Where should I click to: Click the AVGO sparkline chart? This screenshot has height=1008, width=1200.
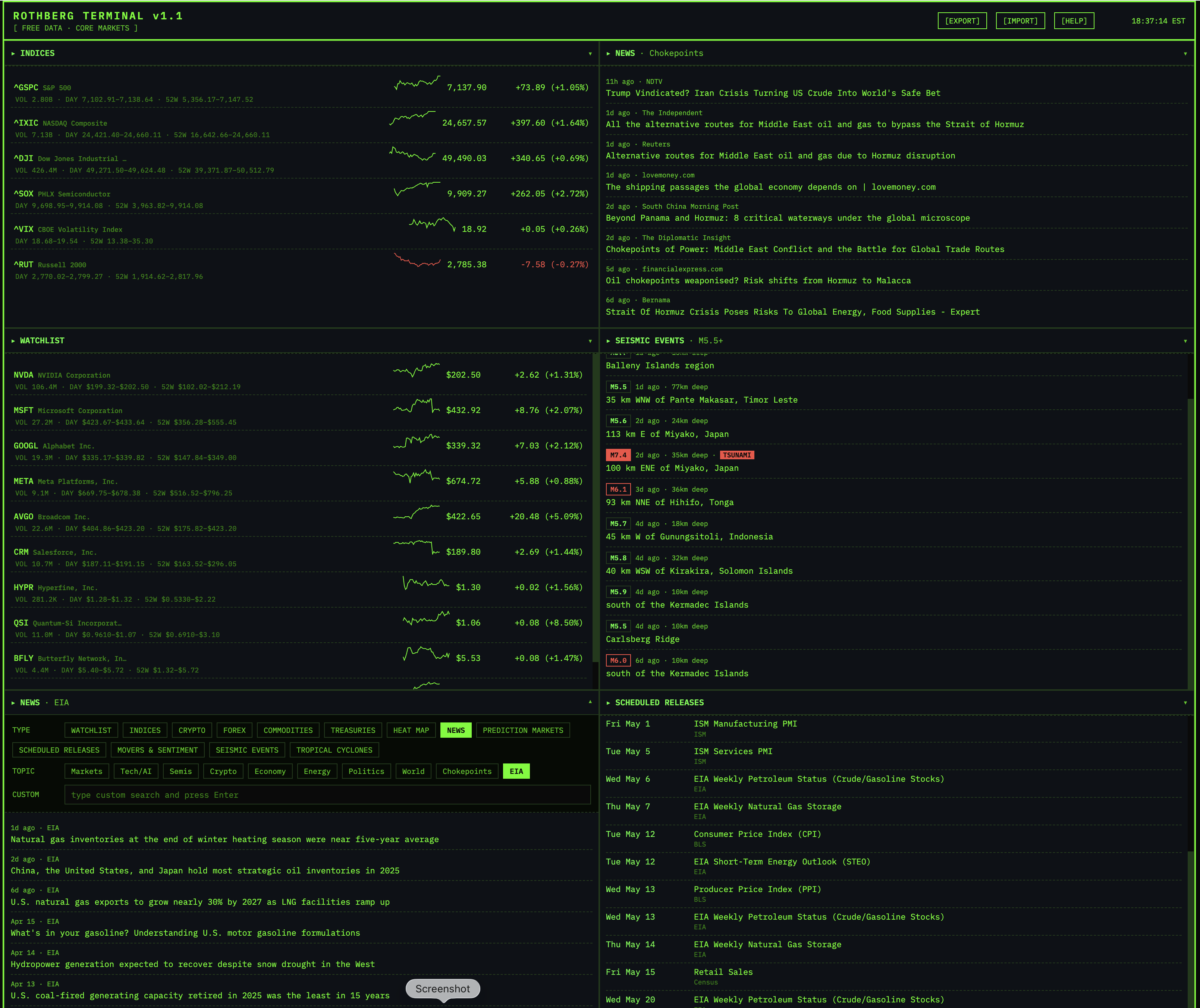(416, 513)
